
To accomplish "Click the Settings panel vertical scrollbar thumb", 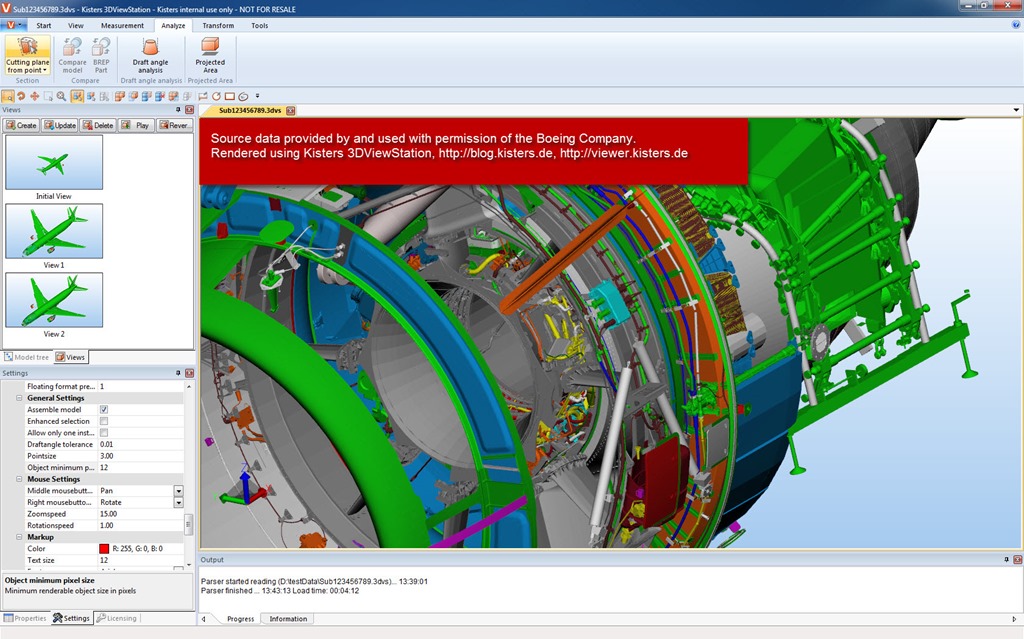I will (189, 524).
